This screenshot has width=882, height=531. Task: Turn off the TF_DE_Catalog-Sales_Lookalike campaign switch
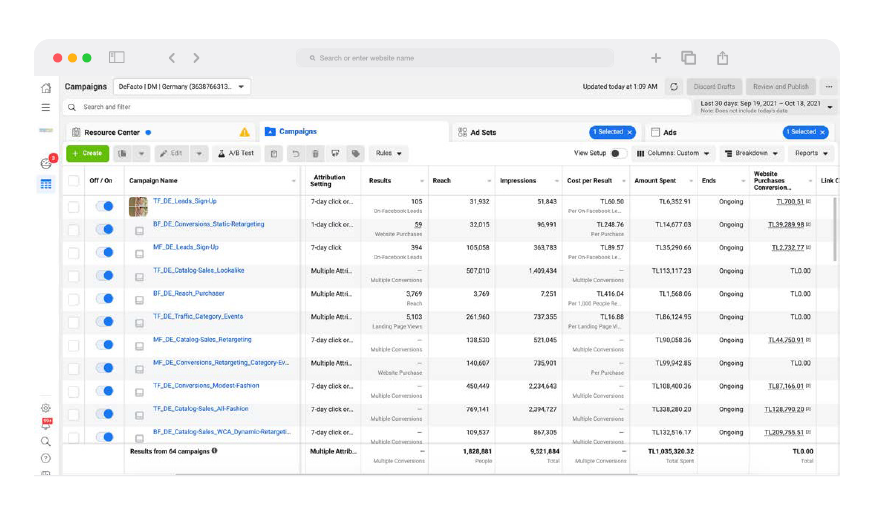[105, 275]
